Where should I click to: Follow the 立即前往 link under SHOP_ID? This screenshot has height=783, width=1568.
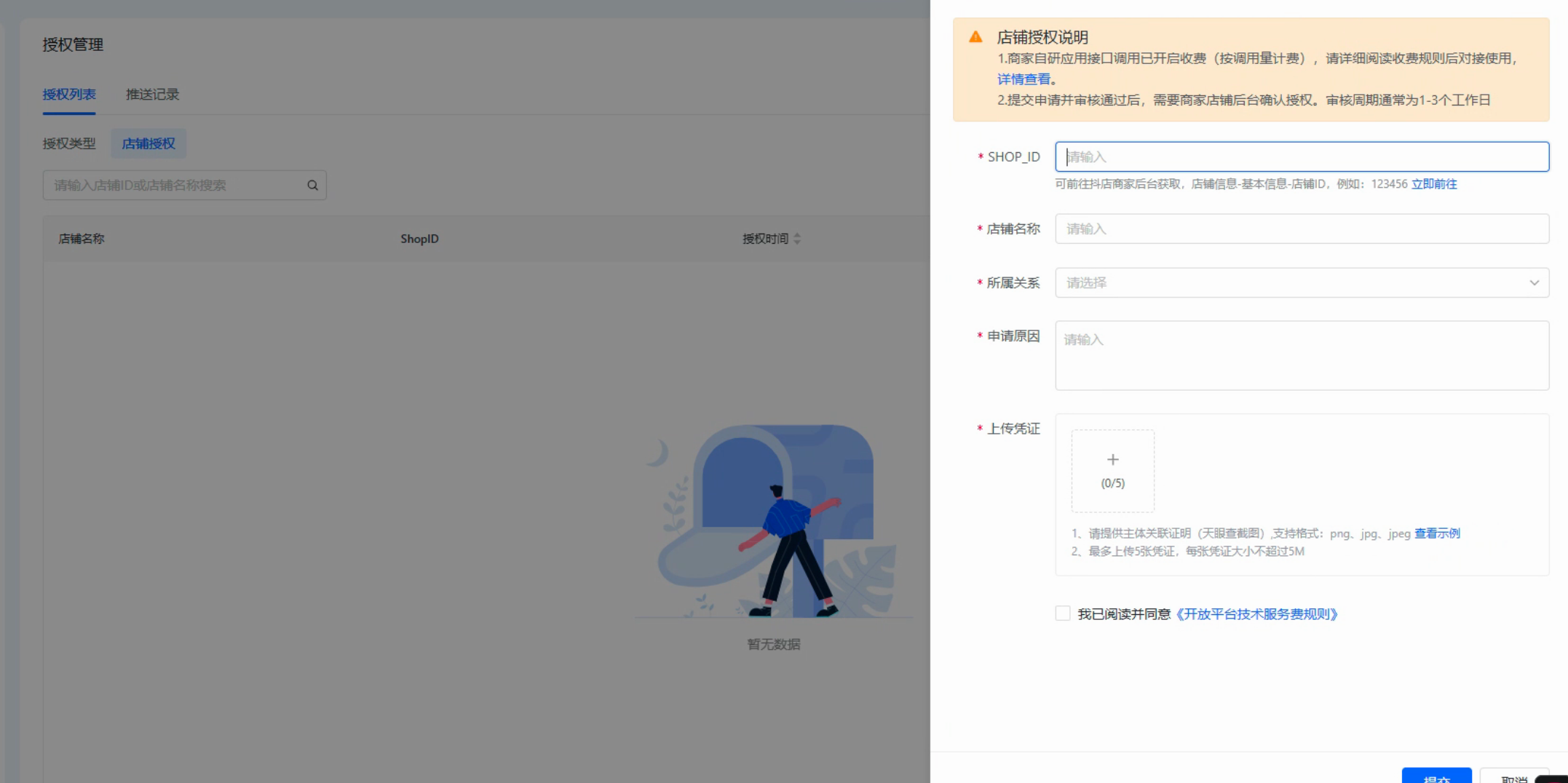click(1434, 184)
